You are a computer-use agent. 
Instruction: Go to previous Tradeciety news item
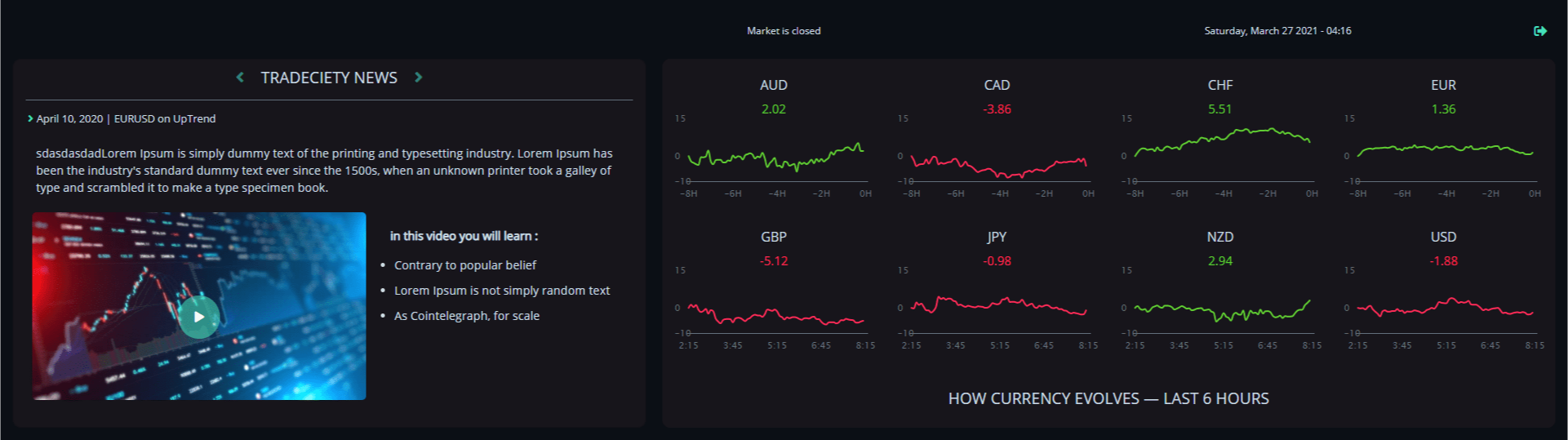pyautogui.click(x=240, y=78)
